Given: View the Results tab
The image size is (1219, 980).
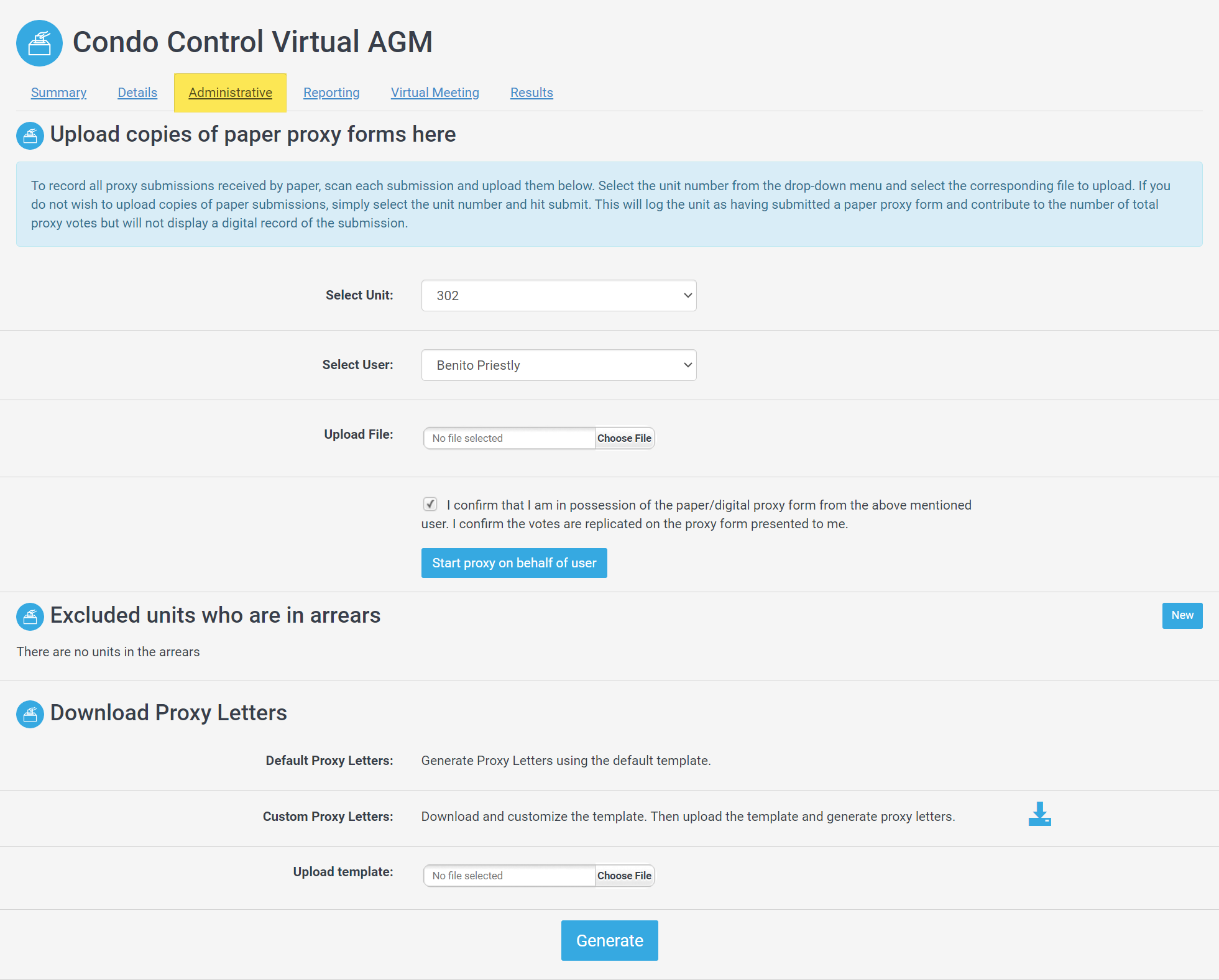Looking at the screenshot, I should [x=531, y=93].
